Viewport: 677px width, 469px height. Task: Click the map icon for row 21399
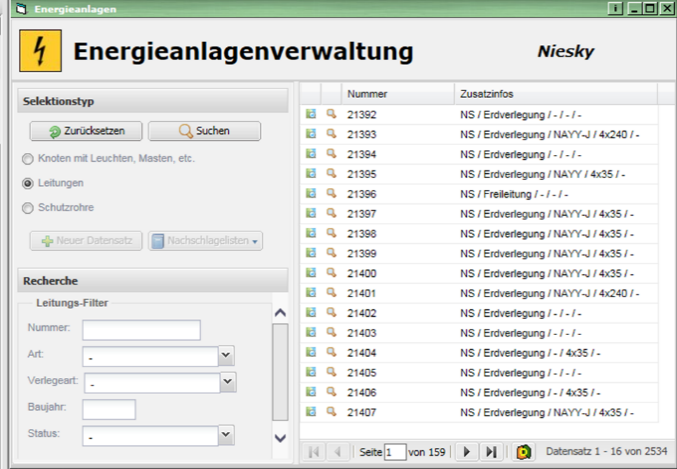point(311,253)
